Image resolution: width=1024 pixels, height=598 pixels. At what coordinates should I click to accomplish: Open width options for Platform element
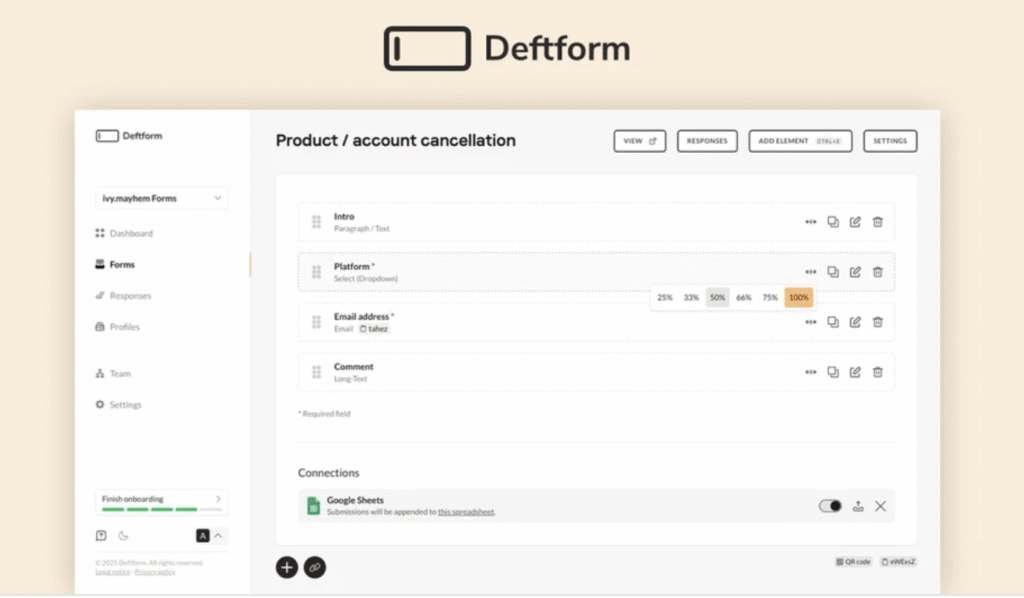[810, 272]
